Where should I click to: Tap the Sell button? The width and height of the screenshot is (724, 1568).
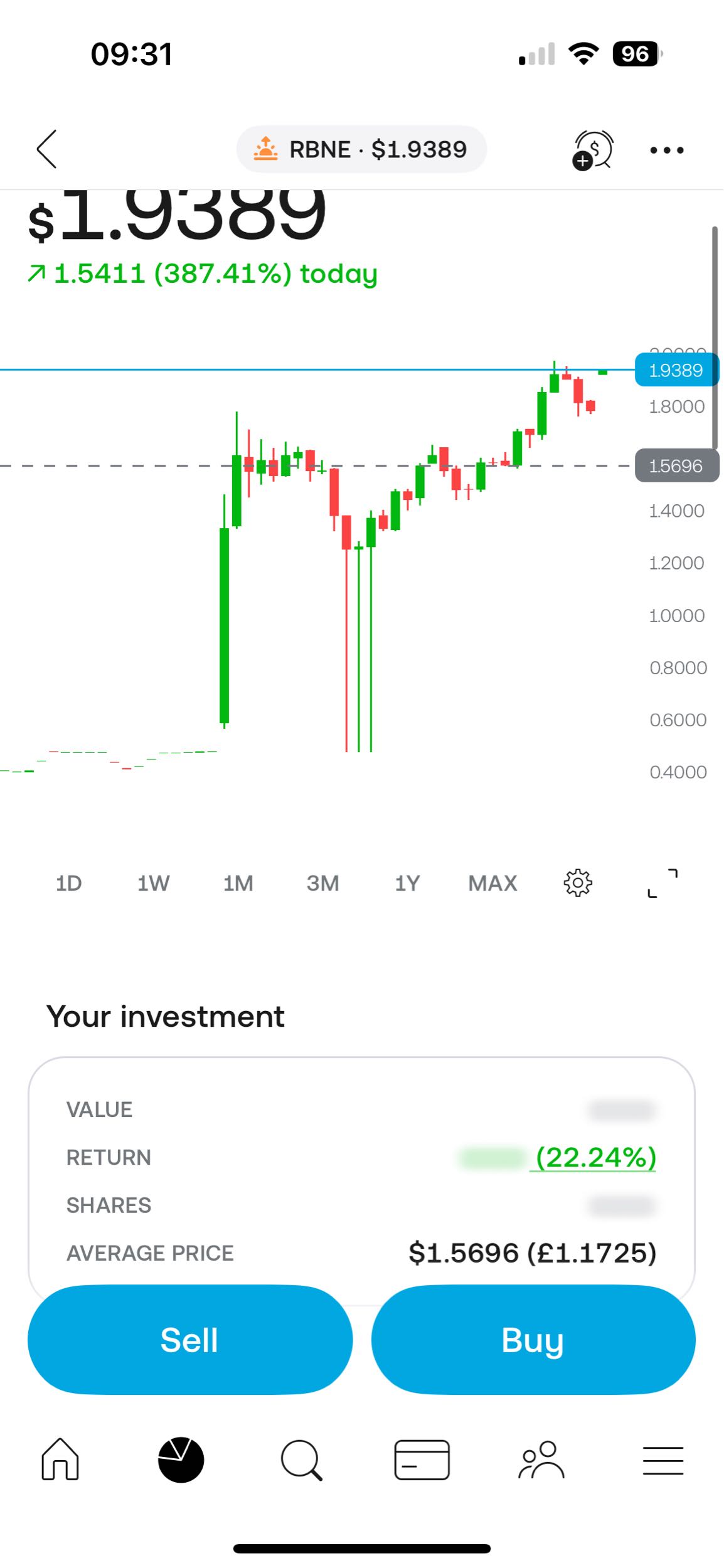(189, 1340)
